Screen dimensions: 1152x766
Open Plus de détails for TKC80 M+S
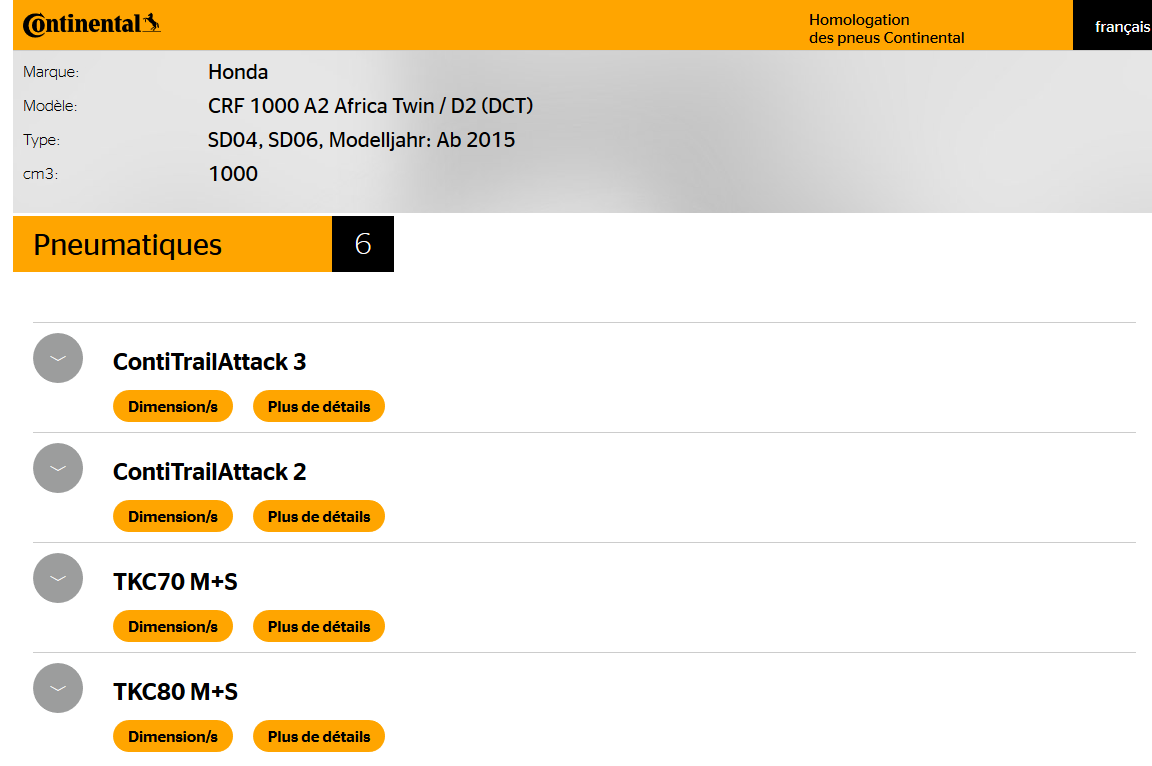319,737
